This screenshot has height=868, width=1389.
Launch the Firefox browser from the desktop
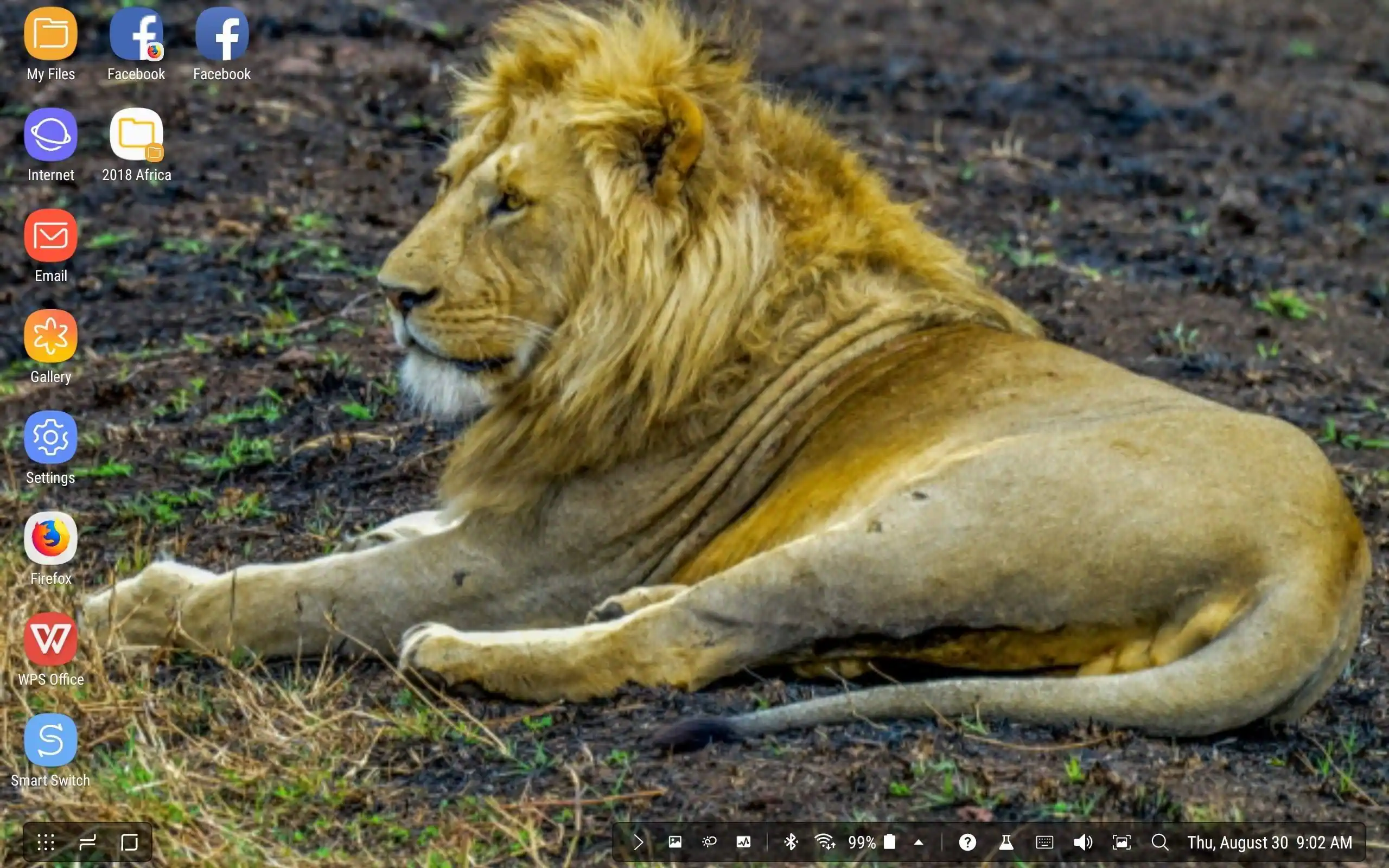click(x=50, y=539)
